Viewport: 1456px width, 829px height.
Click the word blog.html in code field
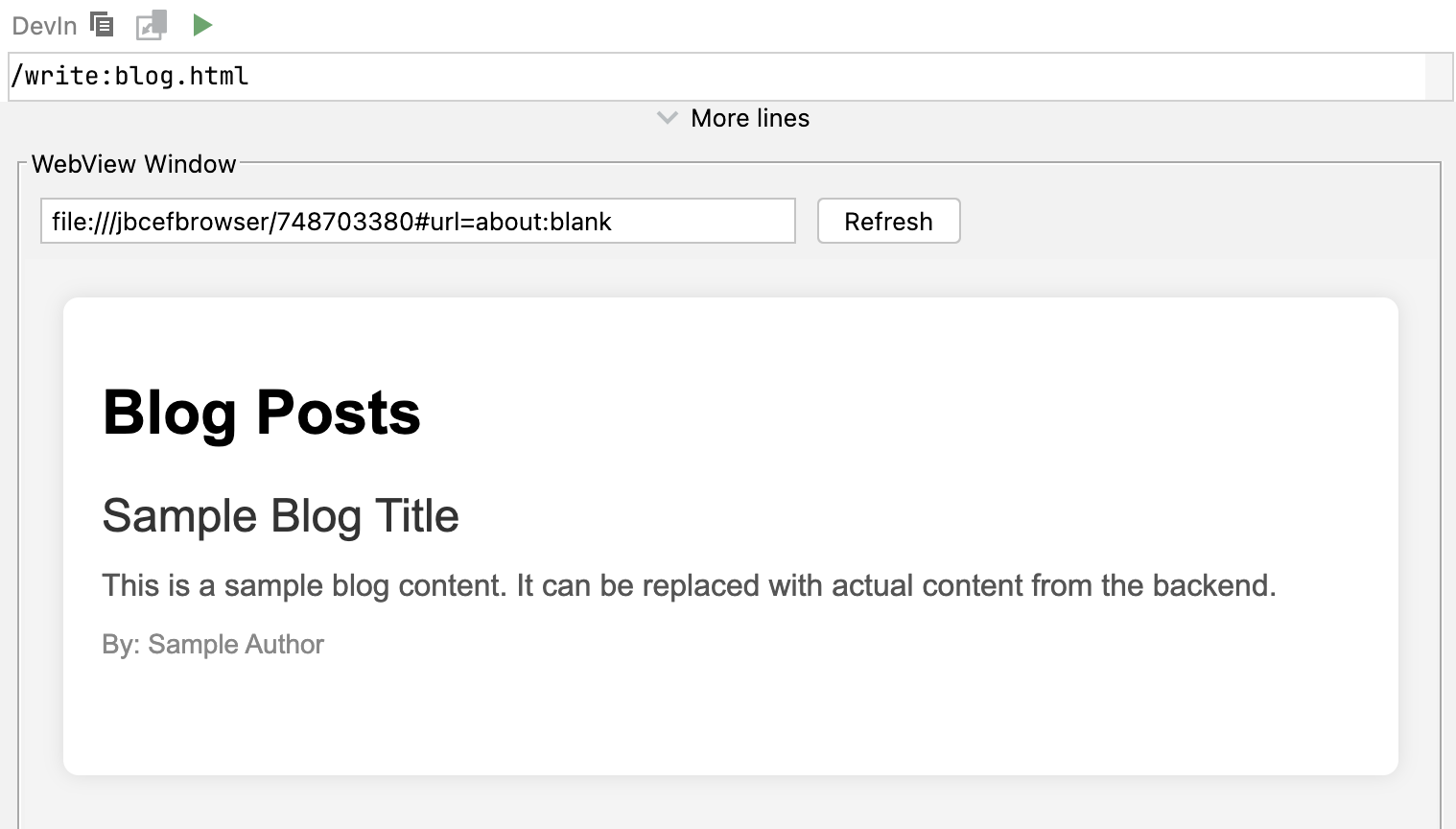click(181, 76)
